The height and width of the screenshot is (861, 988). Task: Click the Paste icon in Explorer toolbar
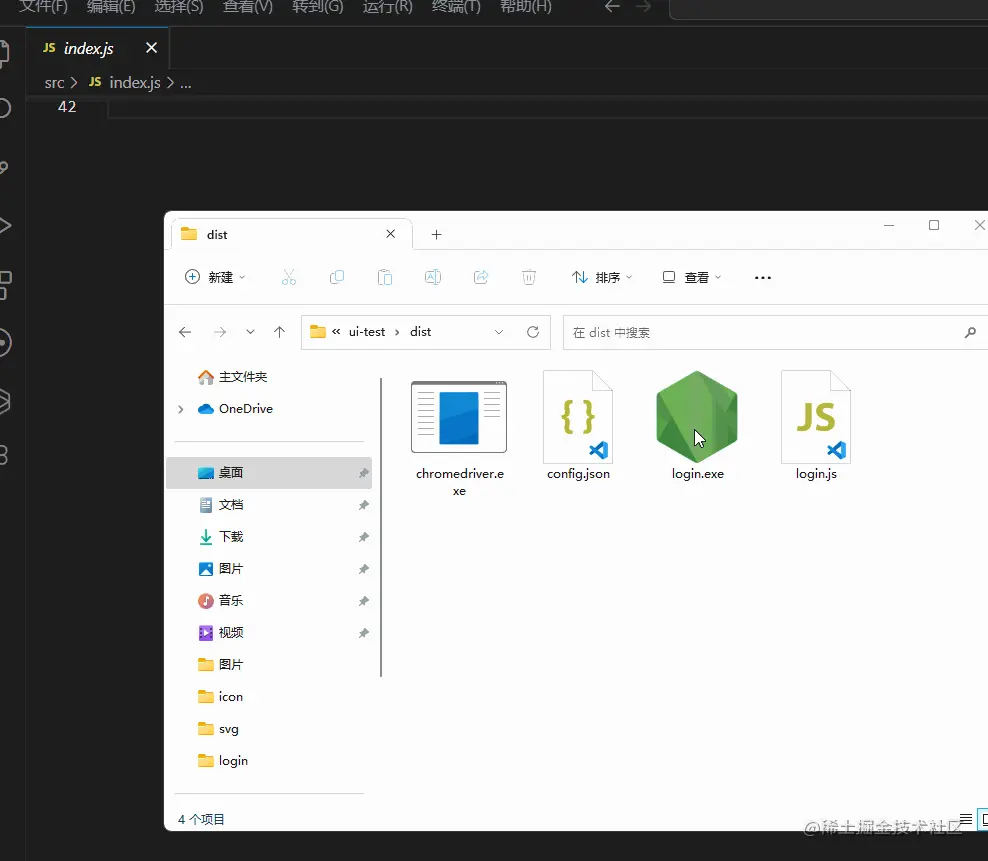pyautogui.click(x=385, y=277)
